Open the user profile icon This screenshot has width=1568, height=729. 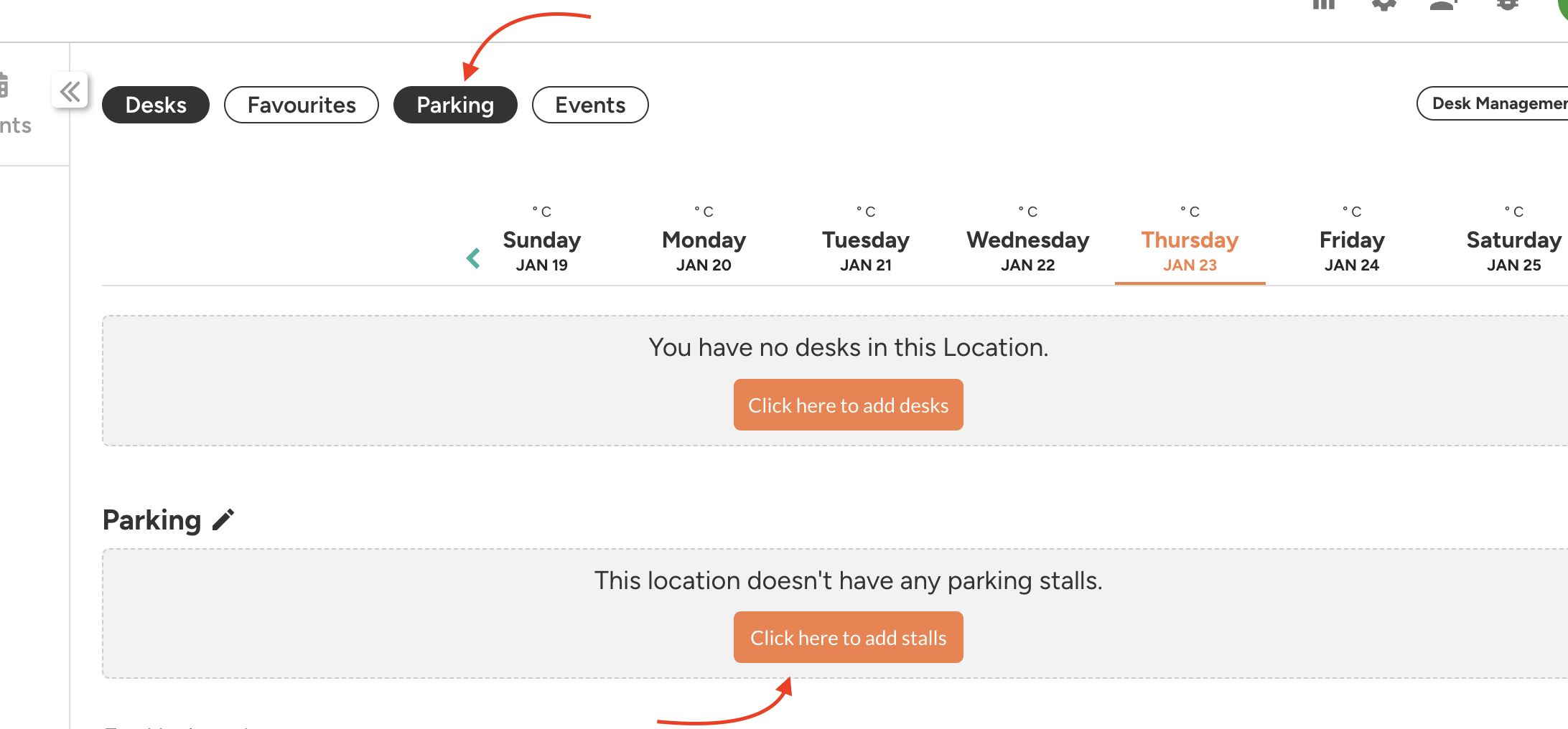tap(1443, 4)
